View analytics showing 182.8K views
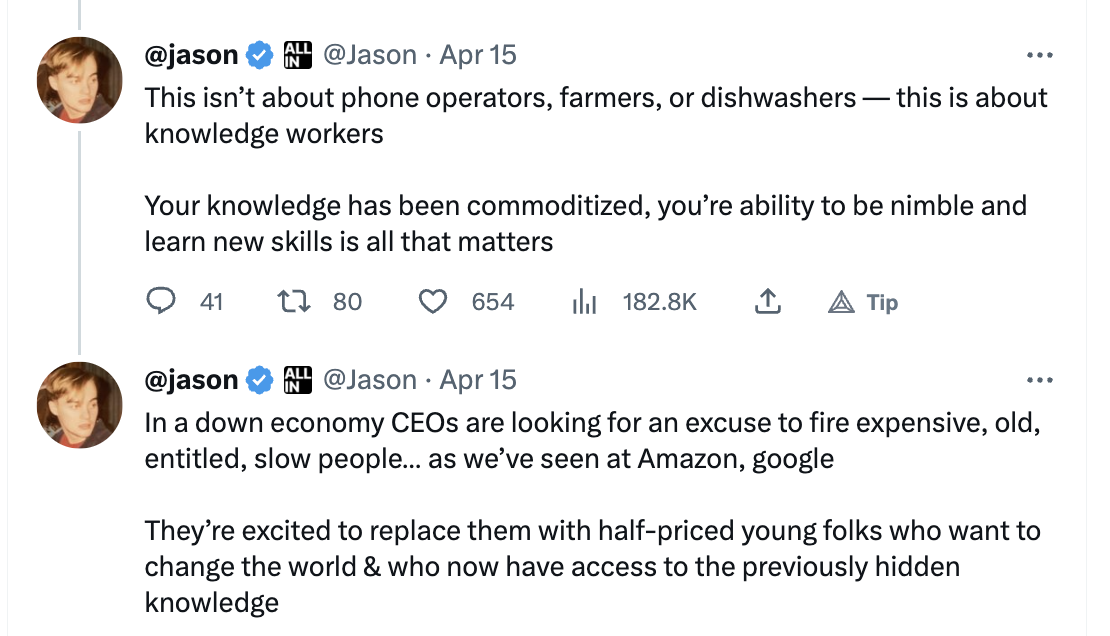Screen dimensions: 1110x636 tap(583, 301)
